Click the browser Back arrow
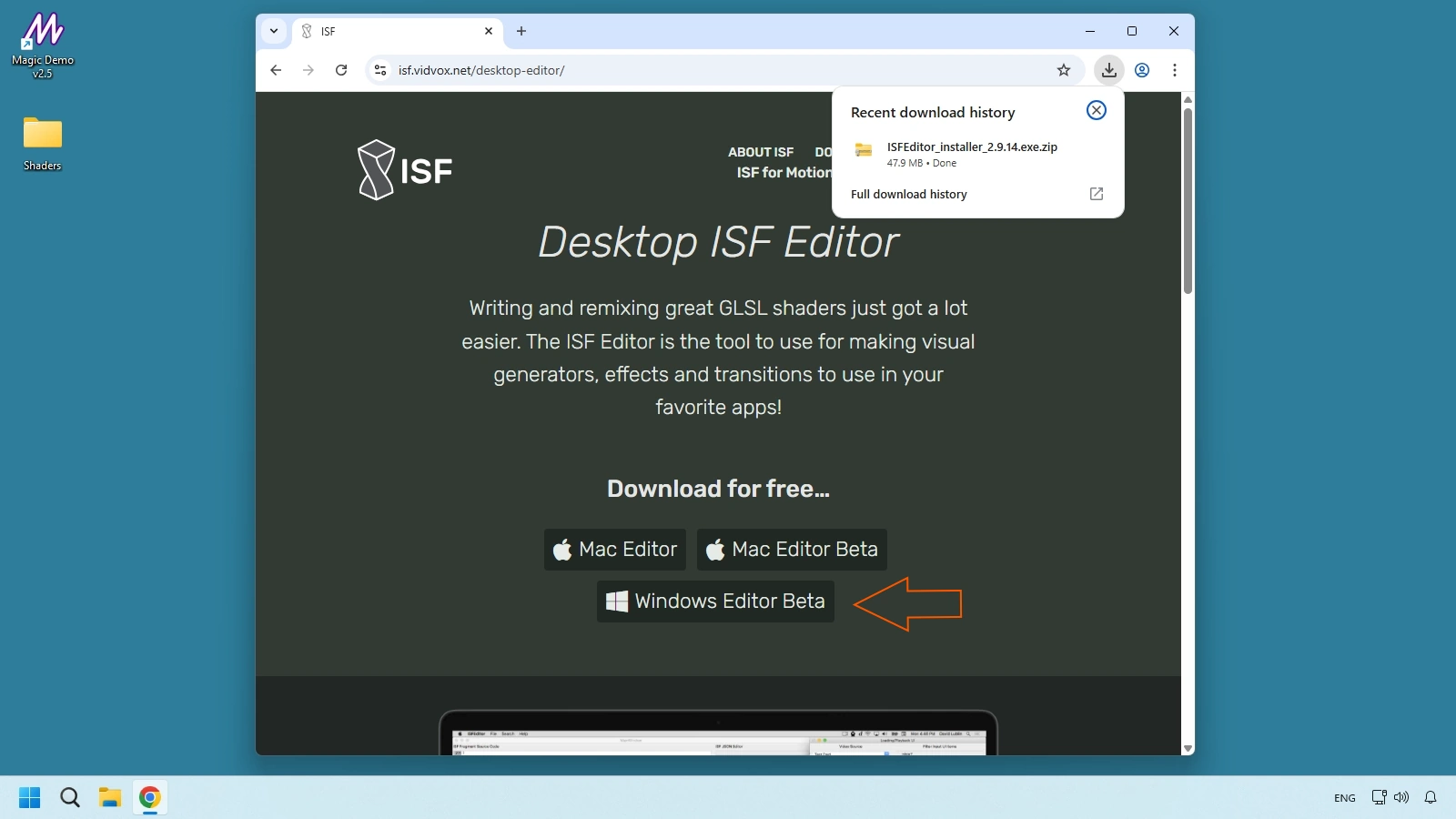Viewport: 1456px width, 819px height. pos(276,70)
